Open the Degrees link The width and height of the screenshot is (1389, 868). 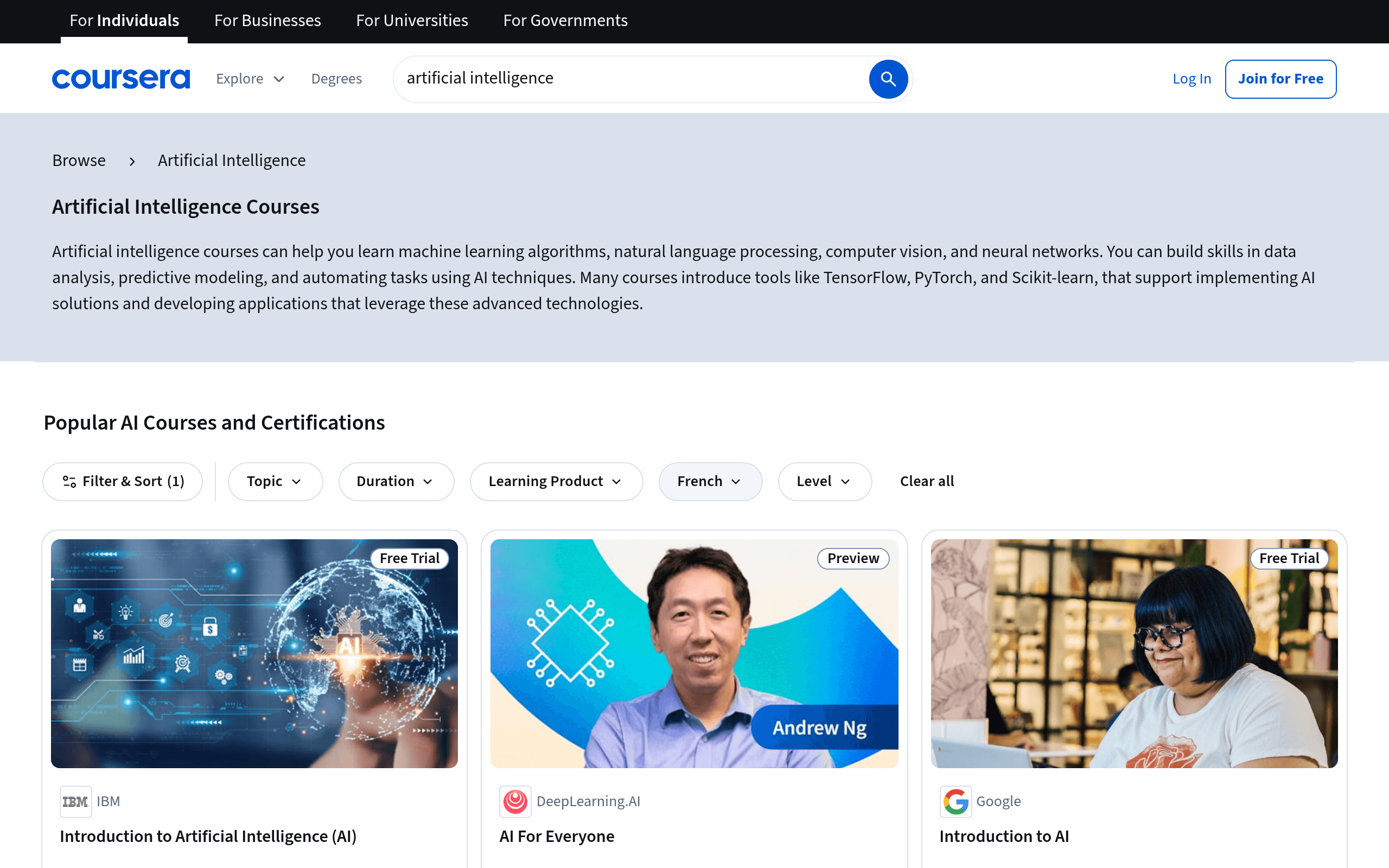click(x=336, y=79)
